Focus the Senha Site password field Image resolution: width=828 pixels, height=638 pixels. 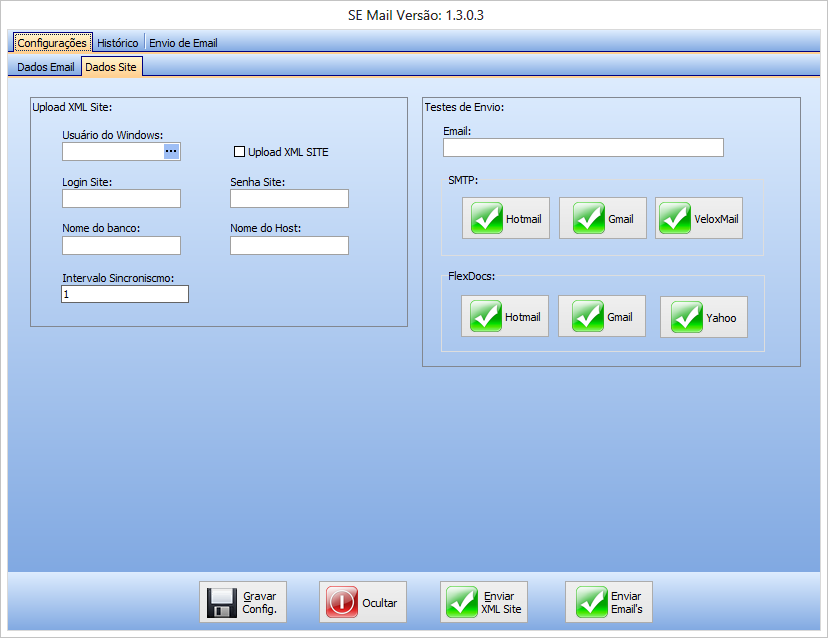pyautogui.click(x=289, y=199)
